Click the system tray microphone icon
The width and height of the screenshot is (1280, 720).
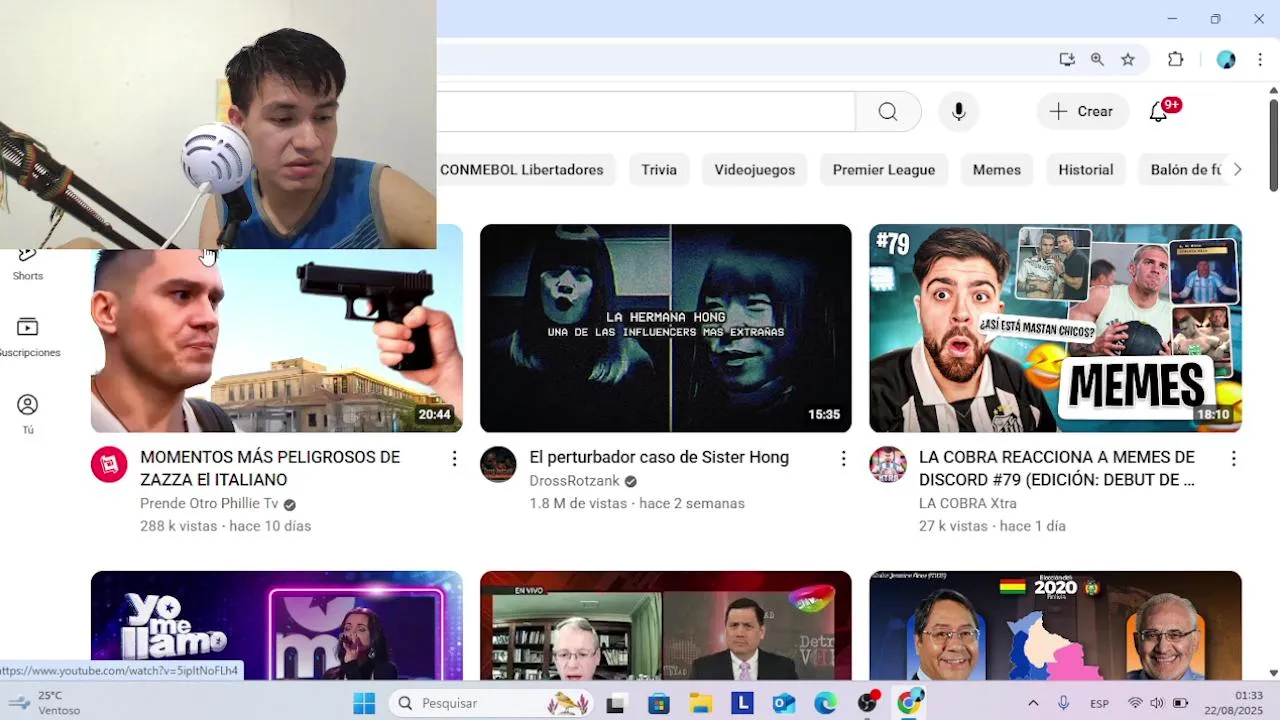tap(1064, 703)
